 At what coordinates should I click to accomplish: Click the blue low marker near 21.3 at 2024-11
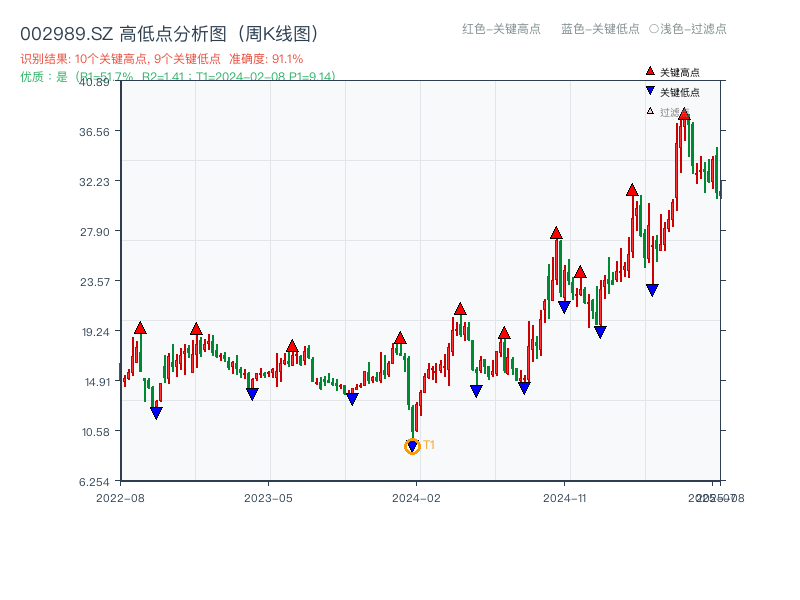(564, 307)
